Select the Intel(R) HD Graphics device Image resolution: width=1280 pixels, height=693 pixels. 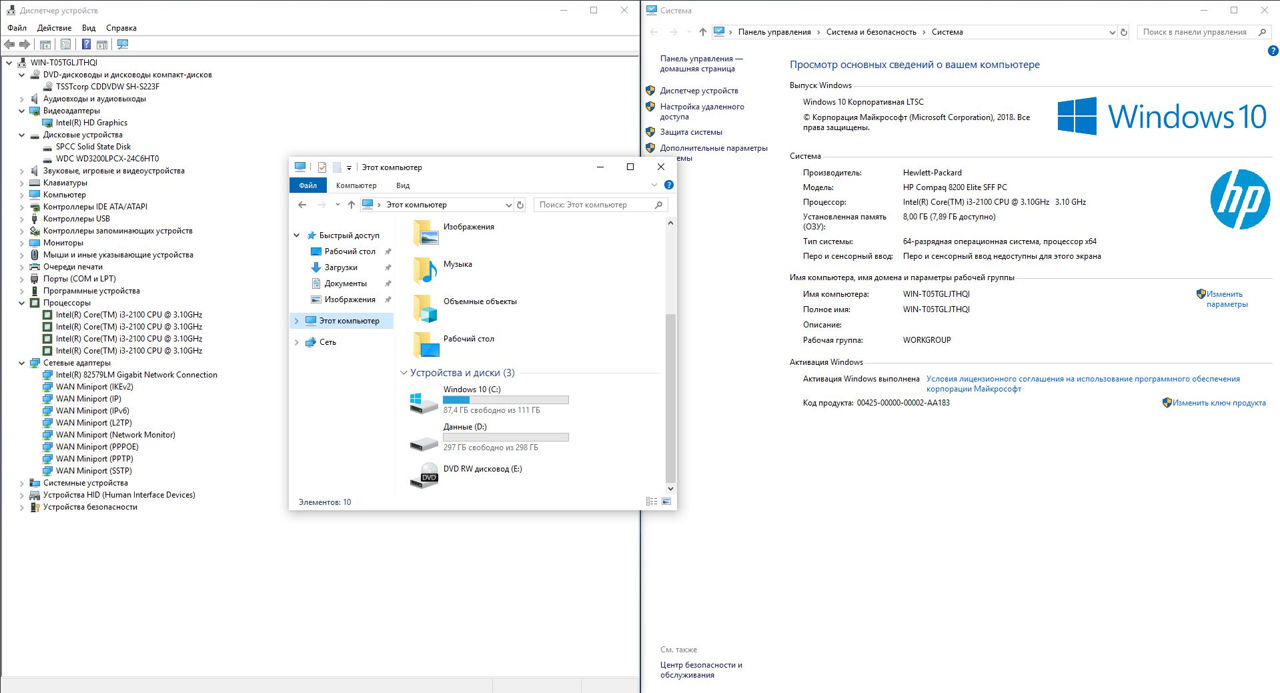click(91, 123)
